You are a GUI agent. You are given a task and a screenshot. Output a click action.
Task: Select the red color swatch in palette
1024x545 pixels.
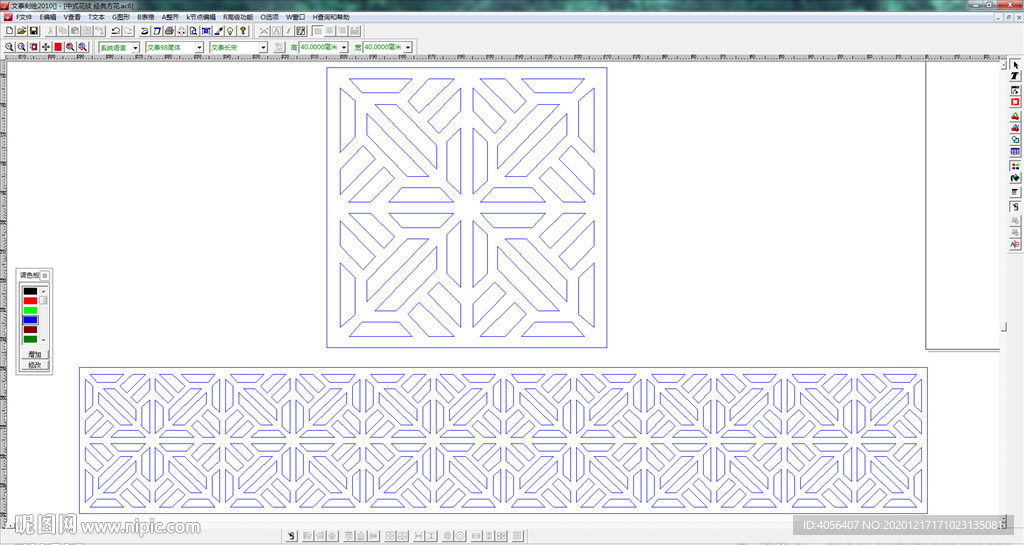click(30, 301)
